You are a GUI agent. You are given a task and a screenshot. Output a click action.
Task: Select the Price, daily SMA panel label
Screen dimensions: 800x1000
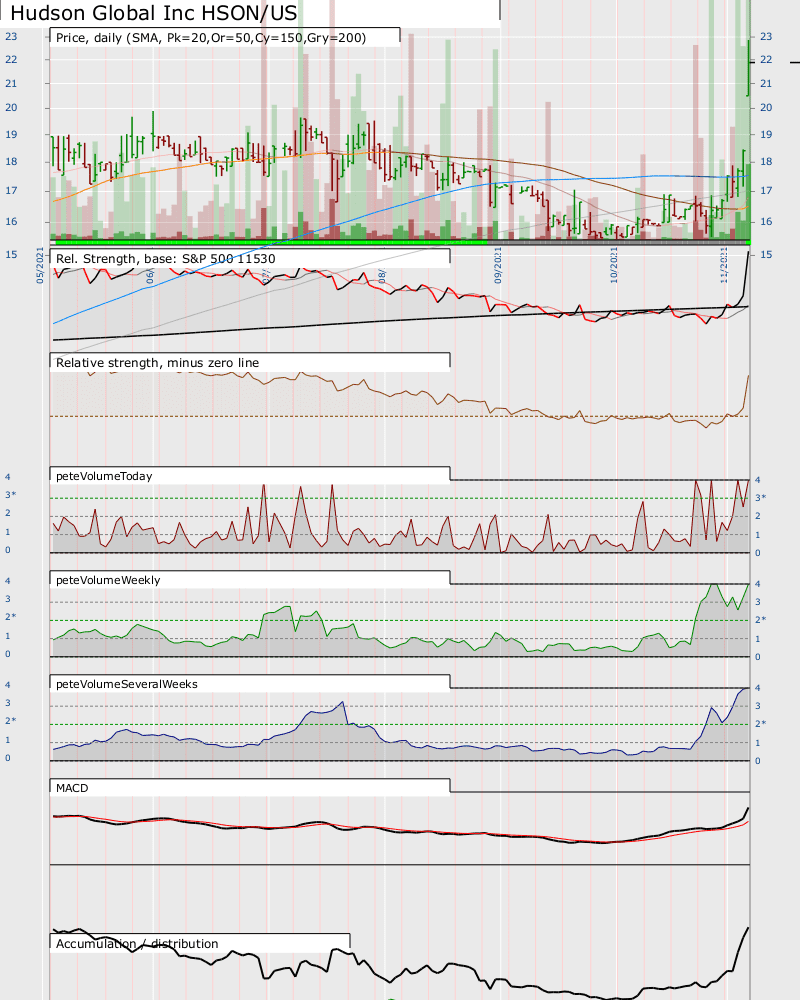[211, 38]
